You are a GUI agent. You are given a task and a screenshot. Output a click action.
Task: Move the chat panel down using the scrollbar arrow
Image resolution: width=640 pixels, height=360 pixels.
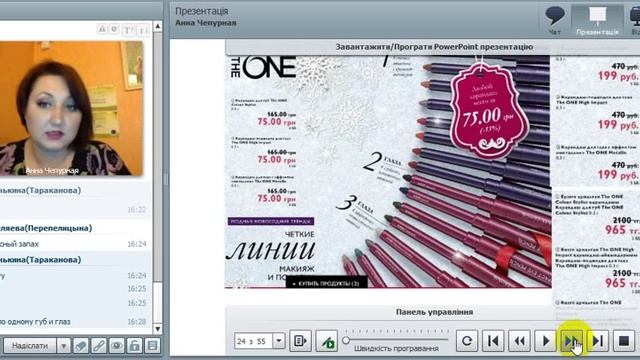(x=158, y=329)
